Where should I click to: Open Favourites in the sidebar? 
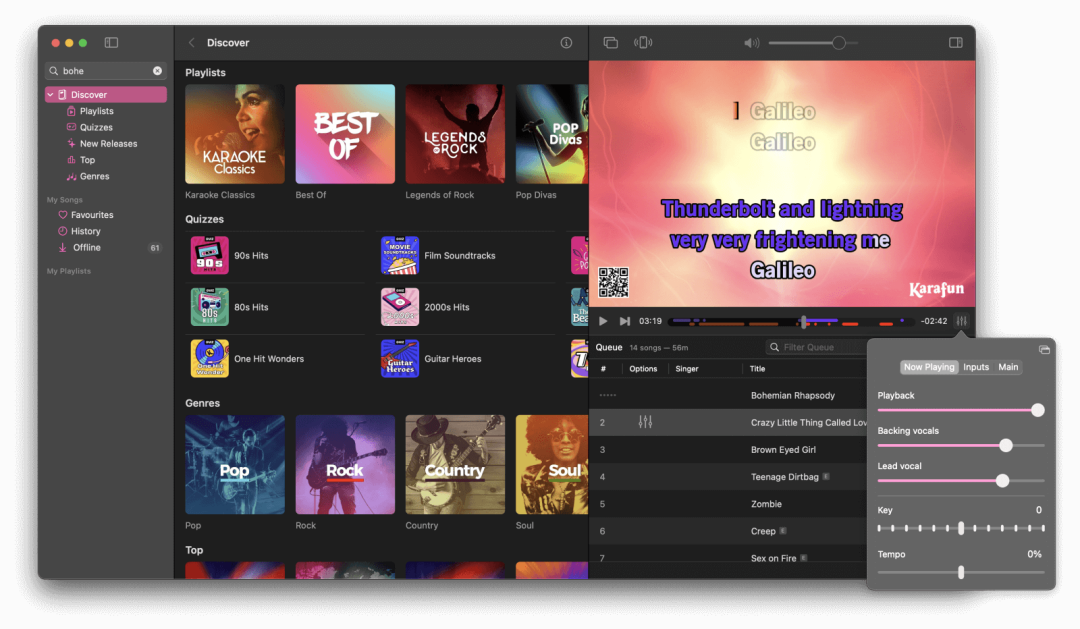click(x=92, y=215)
